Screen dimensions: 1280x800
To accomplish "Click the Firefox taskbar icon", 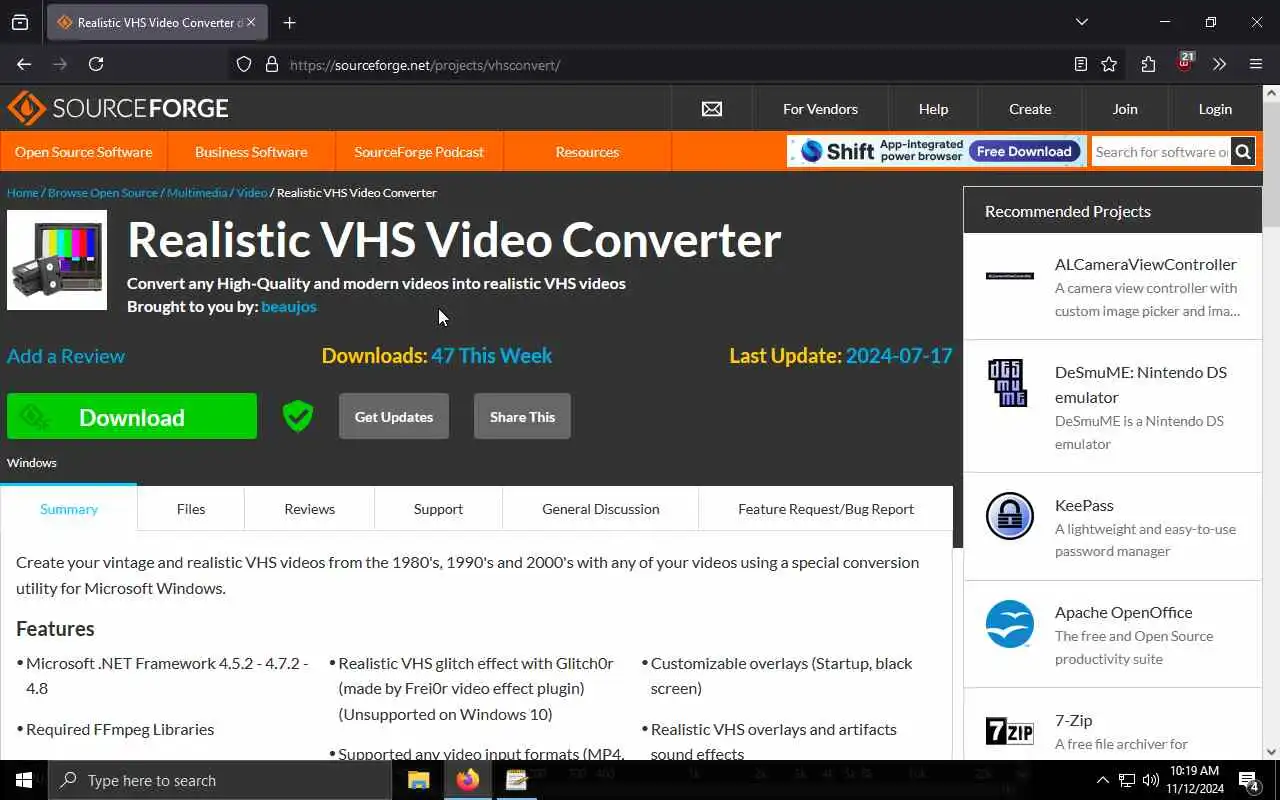I will [x=467, y=780].
